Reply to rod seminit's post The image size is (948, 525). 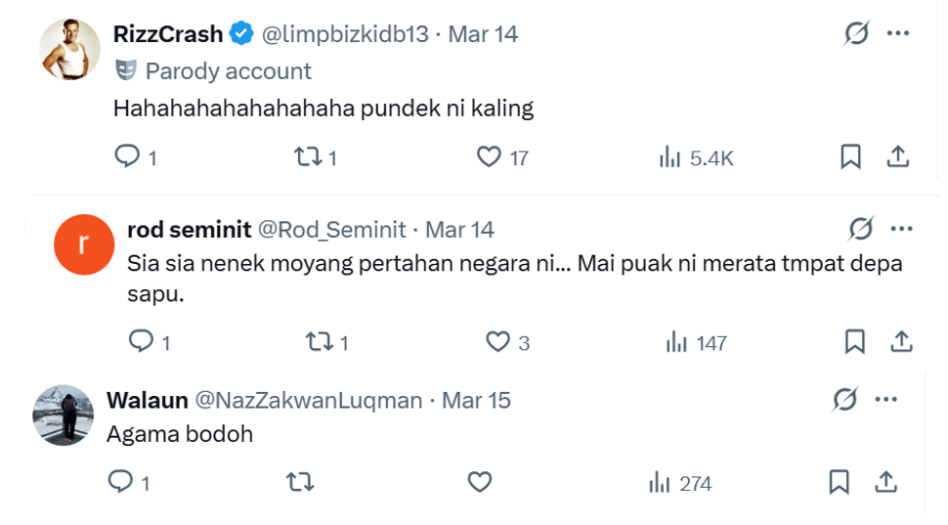(140, 342)
